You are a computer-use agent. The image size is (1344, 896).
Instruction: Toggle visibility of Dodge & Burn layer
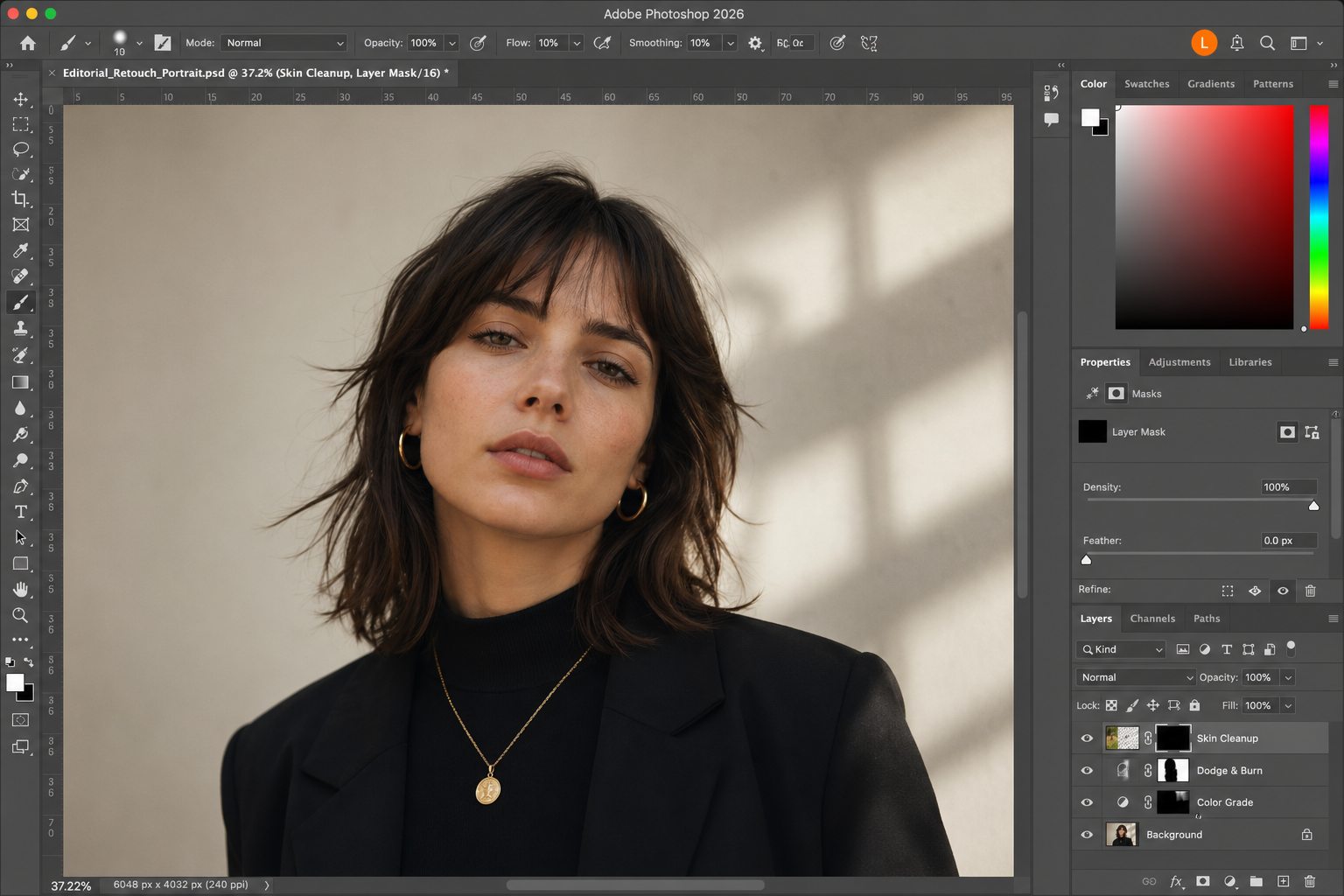click(x=1087, y=771)
